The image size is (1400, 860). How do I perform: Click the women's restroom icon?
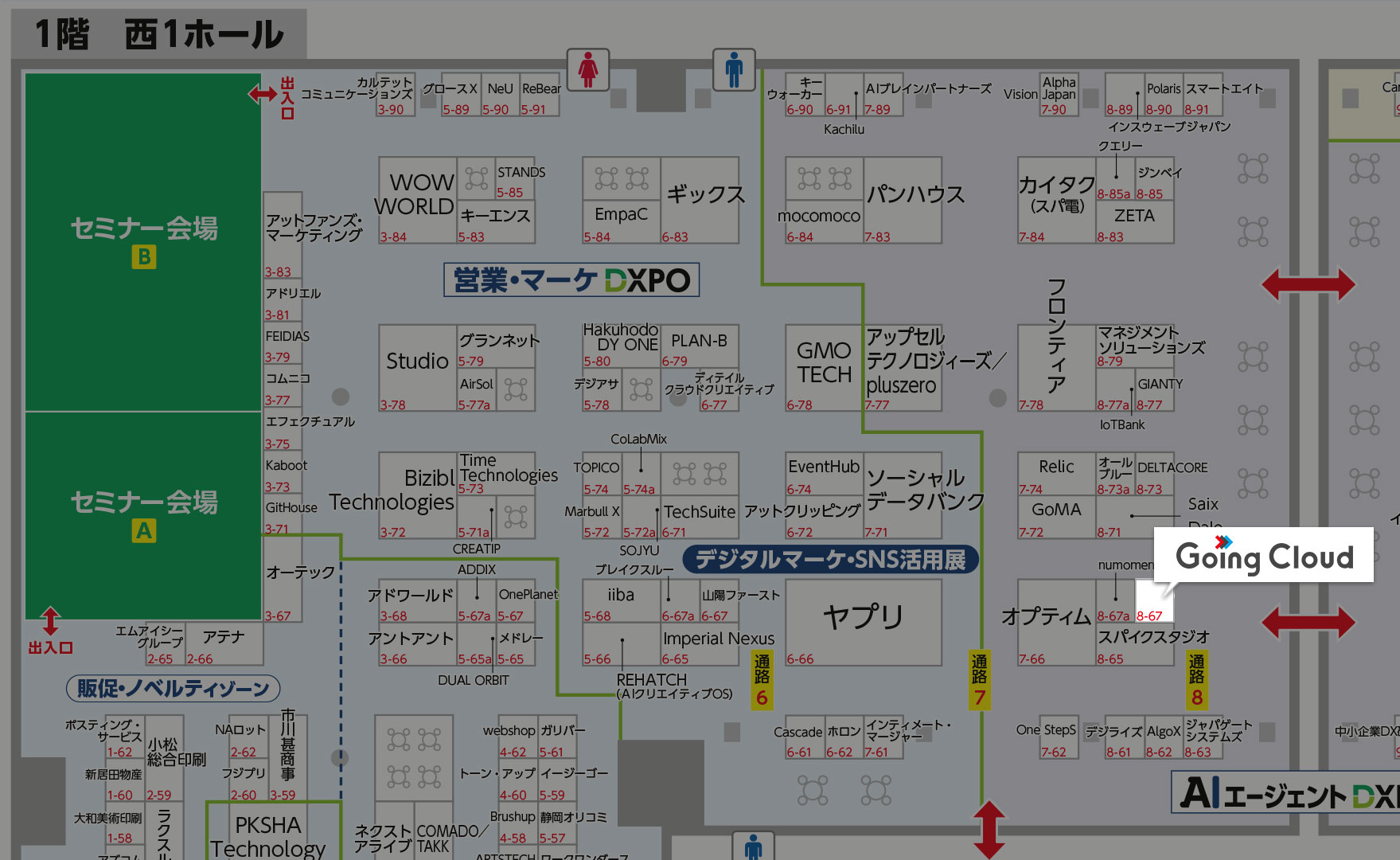tap(588, 69)
